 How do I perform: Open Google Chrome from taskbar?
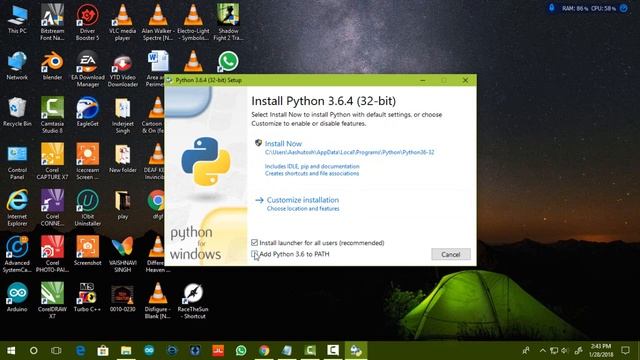click(264, 351)
